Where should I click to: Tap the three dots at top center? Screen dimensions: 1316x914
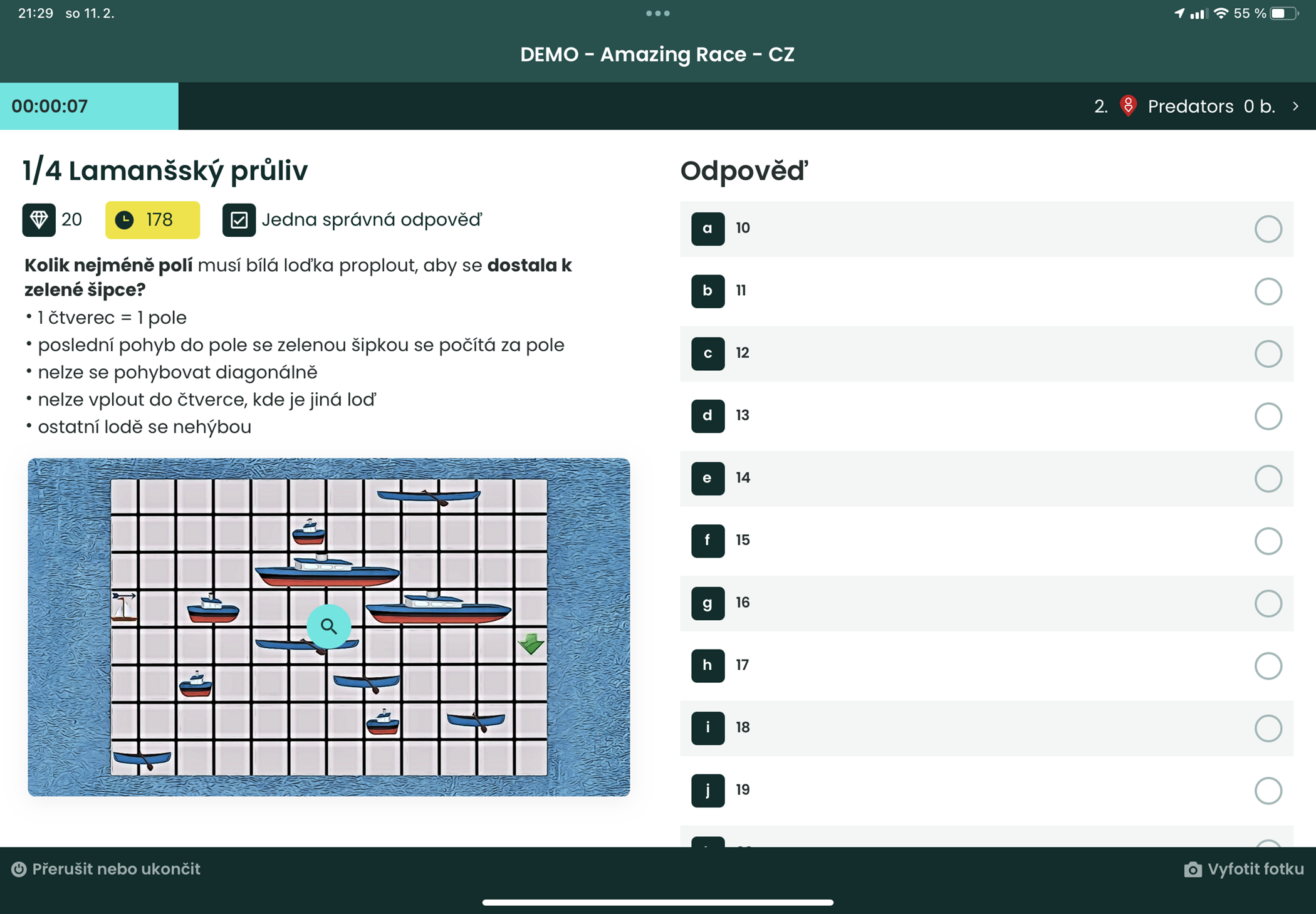pyautogui.click(x=657, y=13)
